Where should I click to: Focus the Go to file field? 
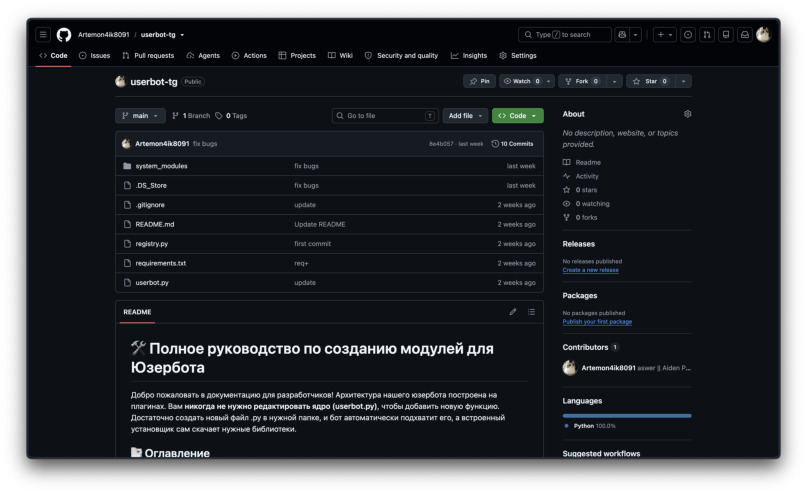pos(385,116)
